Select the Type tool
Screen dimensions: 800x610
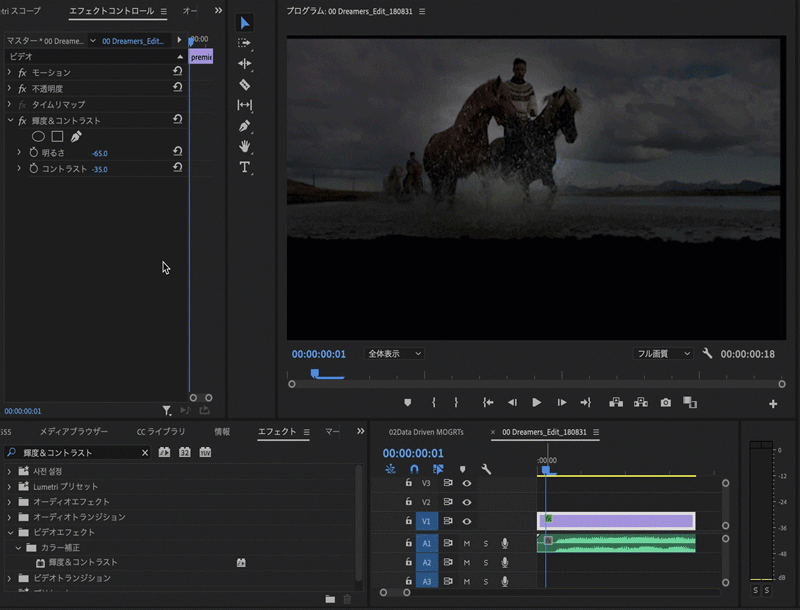tap(245, 168)
